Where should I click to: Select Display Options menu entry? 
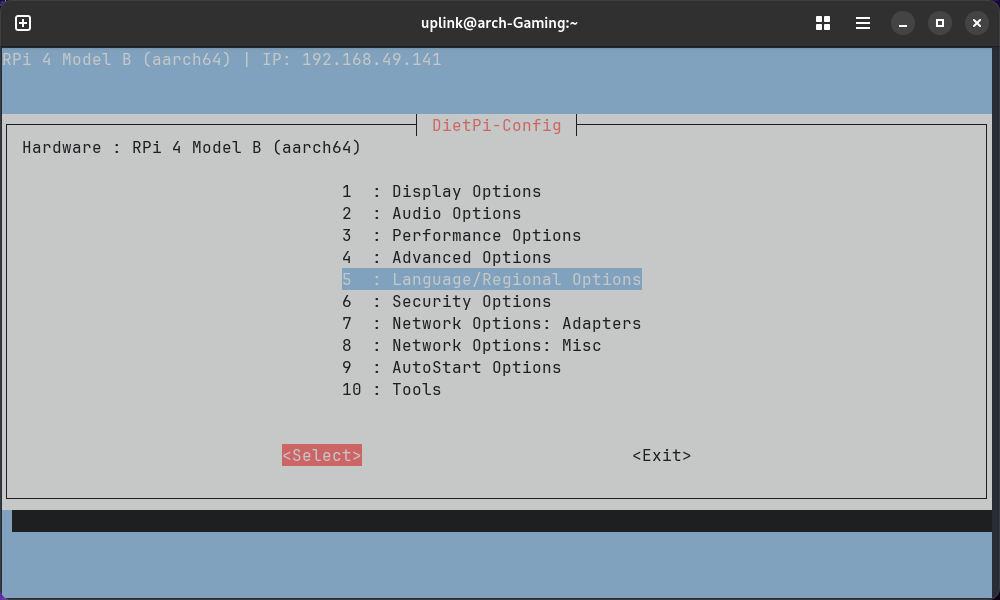tap(465, 192)
